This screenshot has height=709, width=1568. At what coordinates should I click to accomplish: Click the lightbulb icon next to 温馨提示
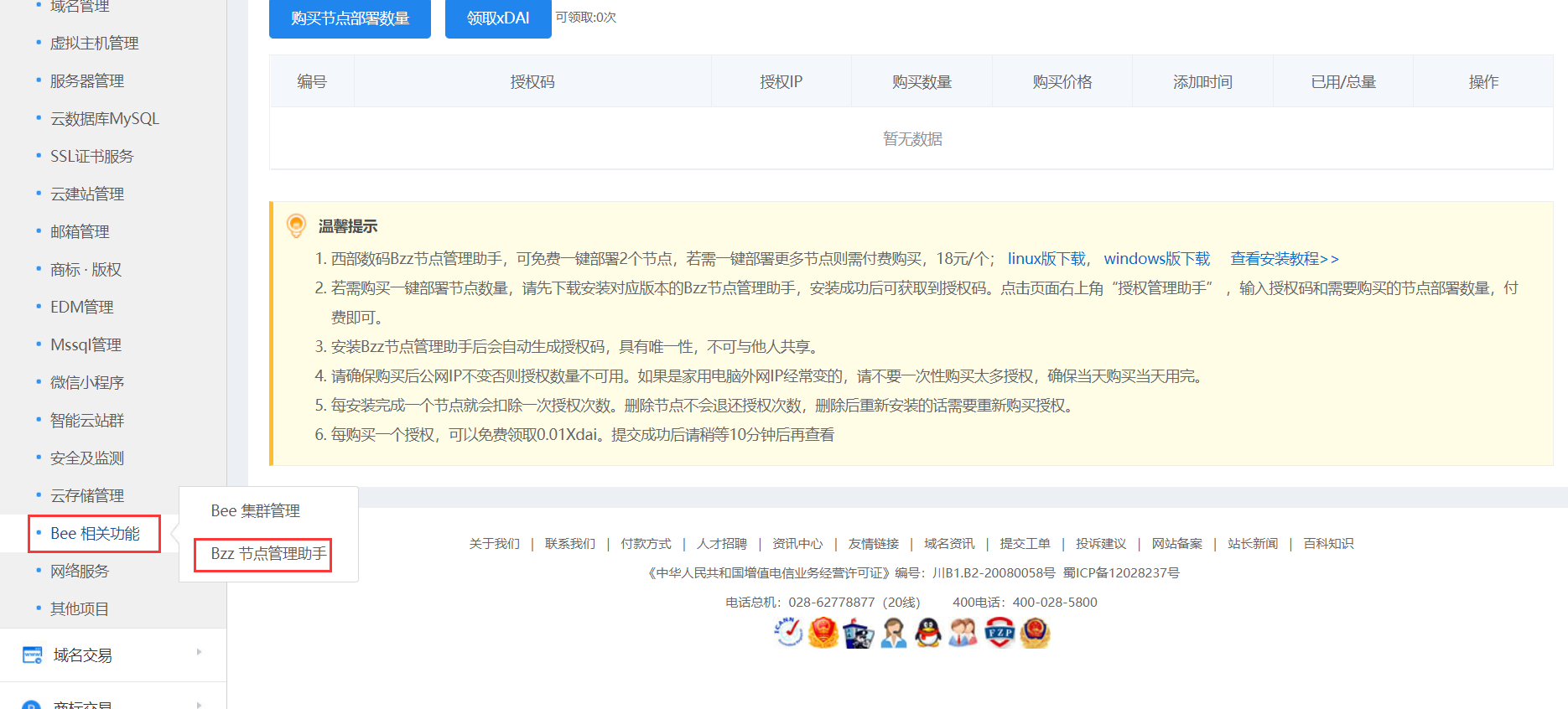tap(296, 225)
